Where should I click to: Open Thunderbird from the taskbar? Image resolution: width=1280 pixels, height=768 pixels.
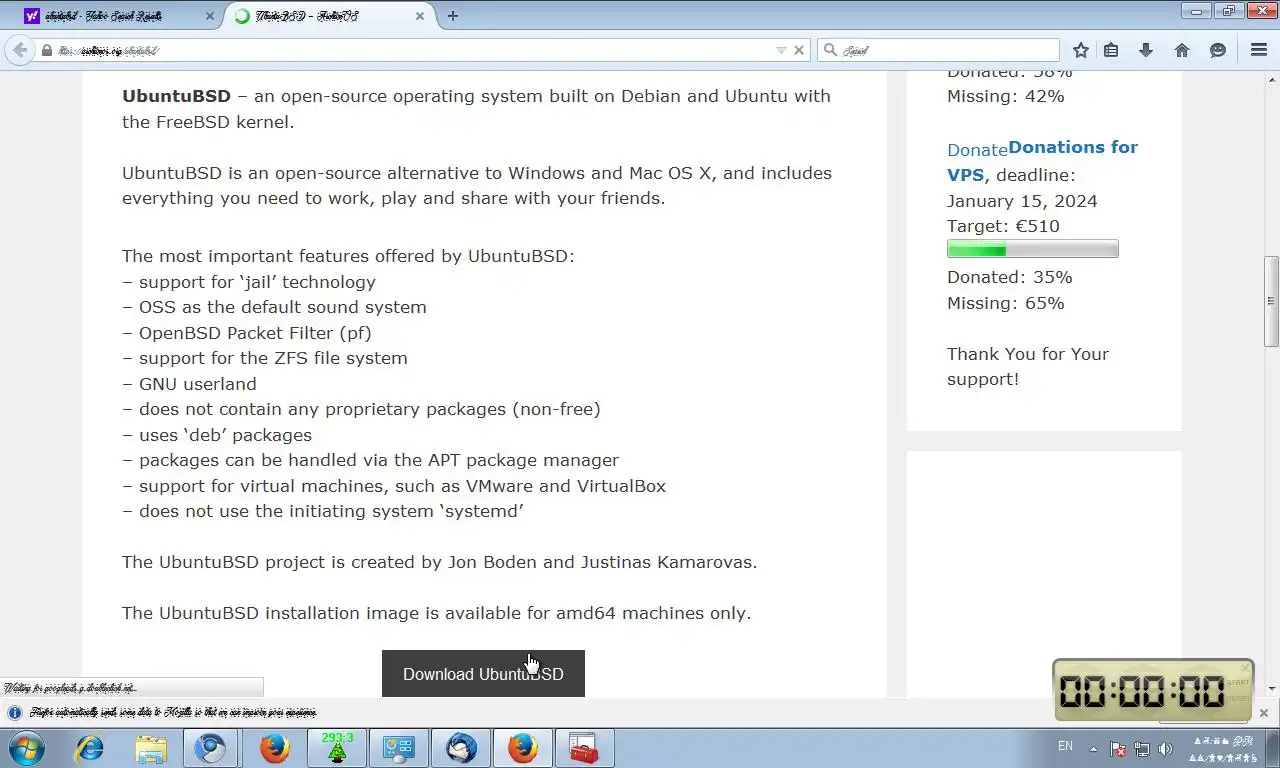461,748
